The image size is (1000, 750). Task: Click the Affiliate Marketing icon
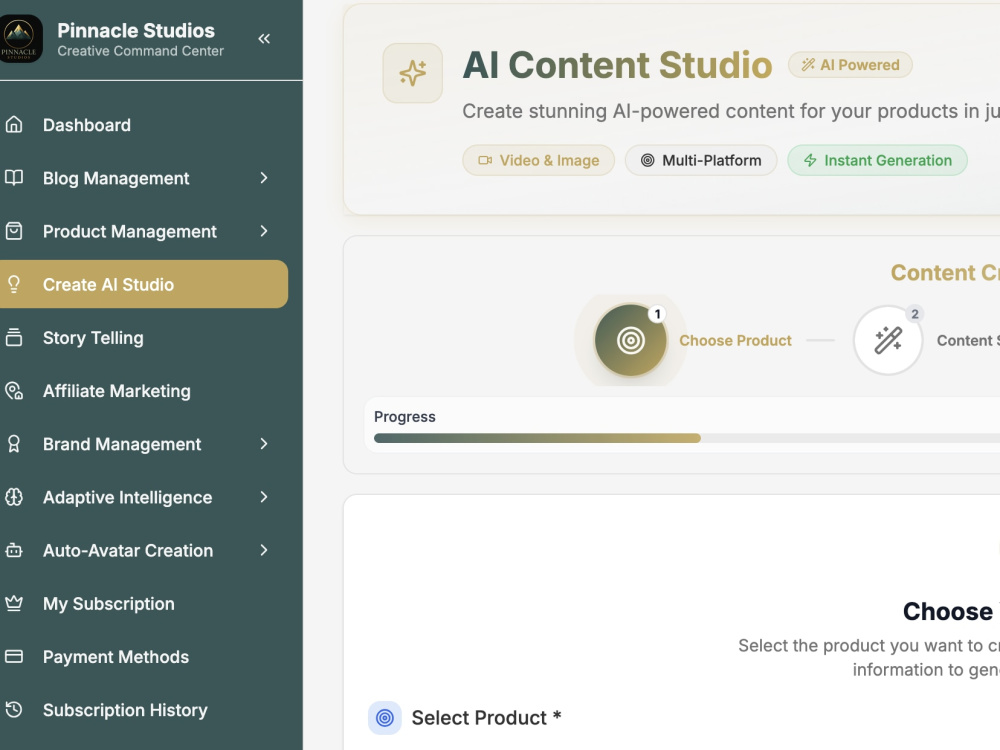coord(14,390)
